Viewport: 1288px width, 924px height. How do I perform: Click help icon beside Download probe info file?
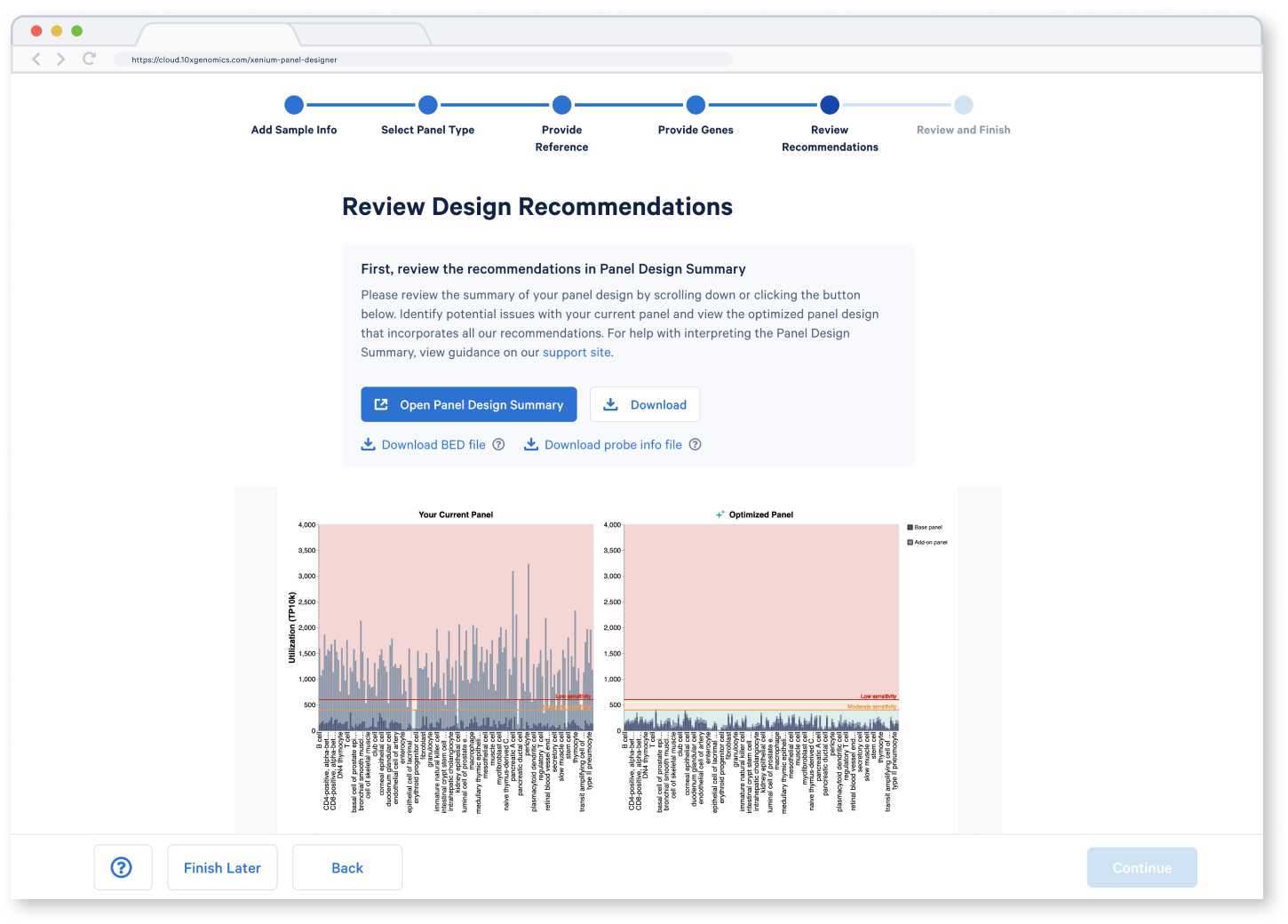coord(696,444)
